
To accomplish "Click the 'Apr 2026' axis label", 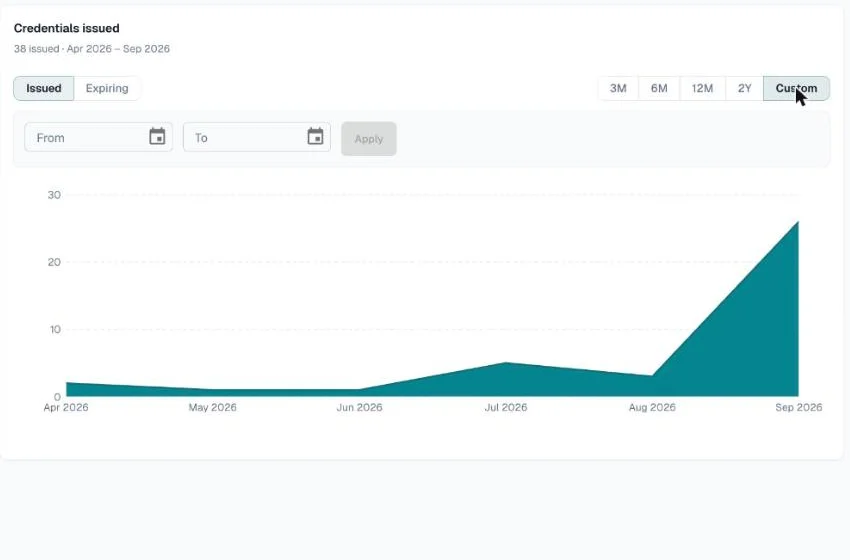I will click(x=66, y=408).
